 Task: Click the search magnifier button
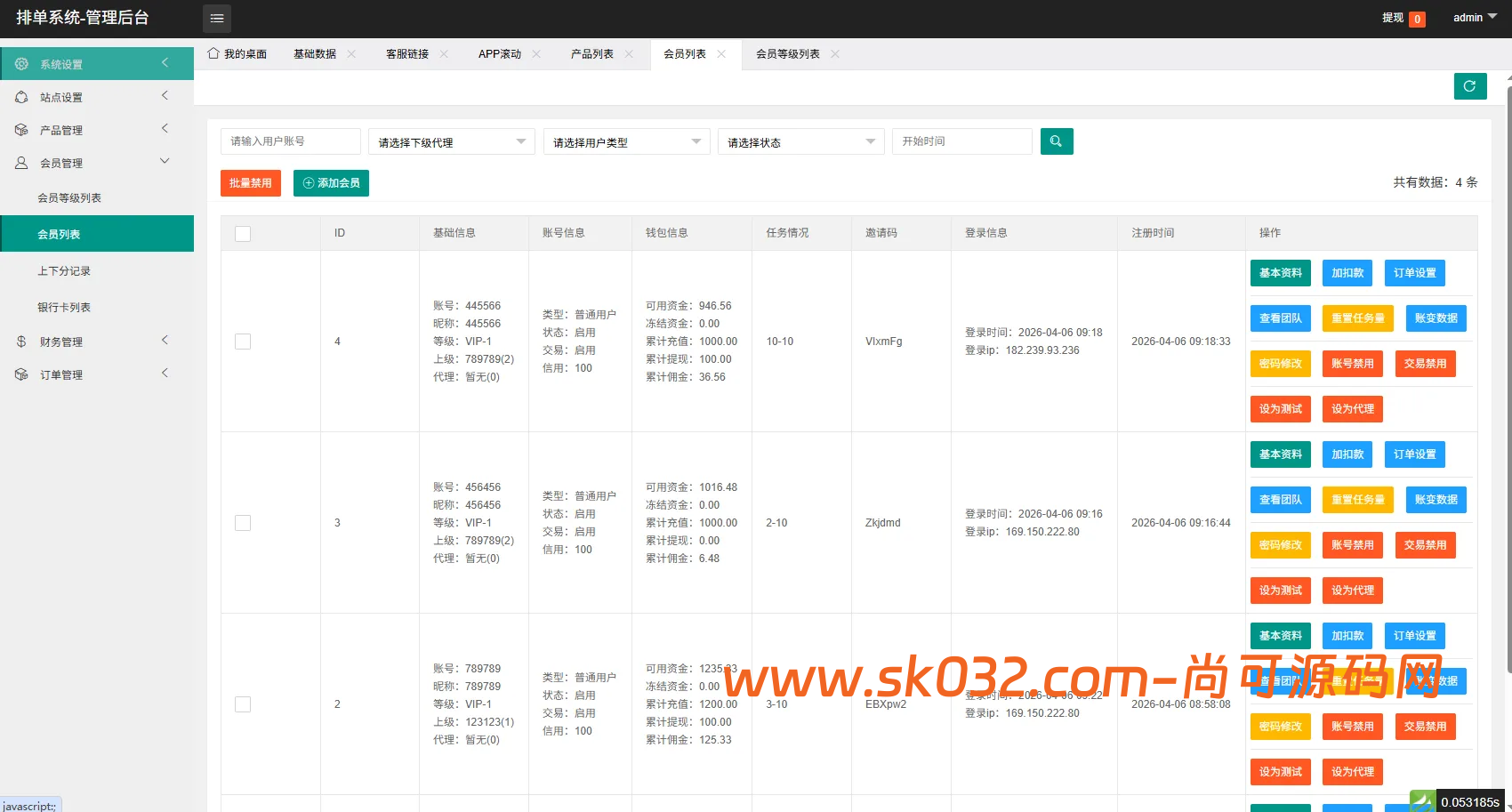click(x=1057, y=141)
